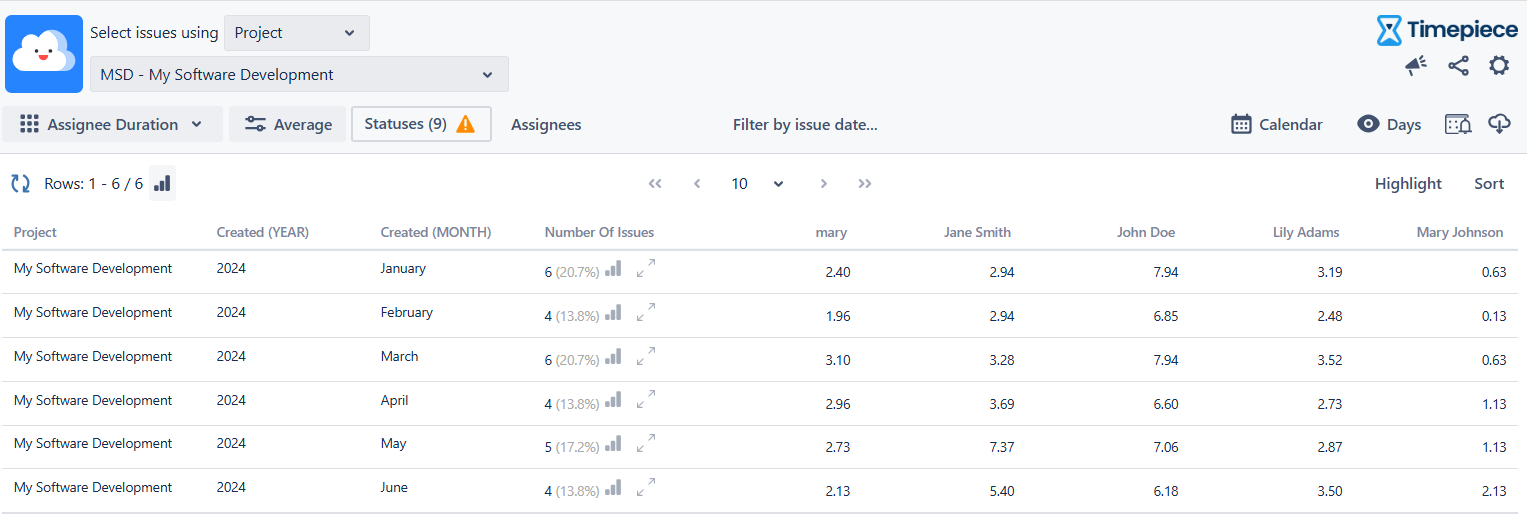Click Jane Smith value 7.37 in May
The height and width of the screenshot is (518, 1527).
(x=1001, y=447)
